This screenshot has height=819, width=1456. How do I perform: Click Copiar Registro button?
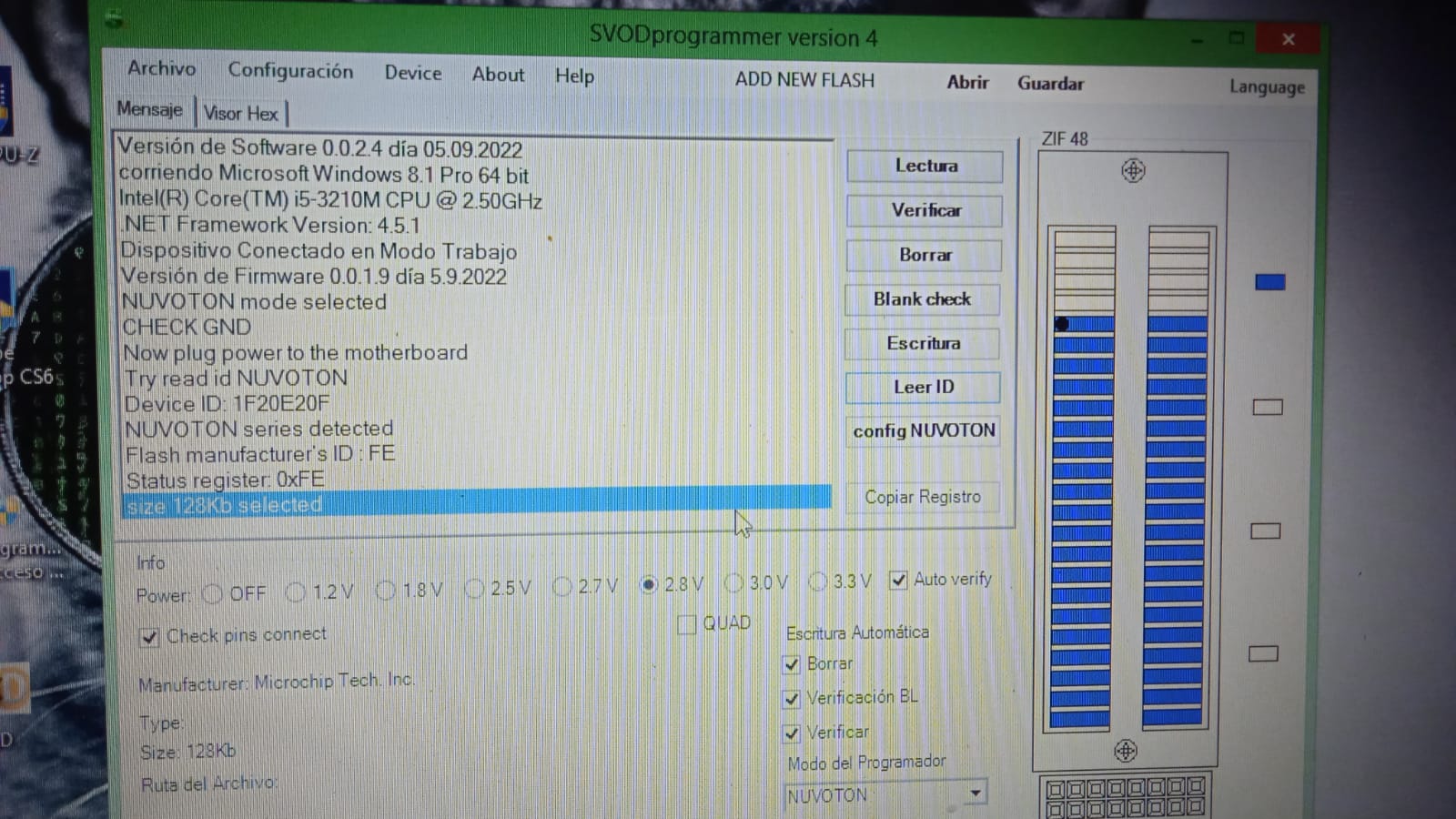[x=923, y=497]
